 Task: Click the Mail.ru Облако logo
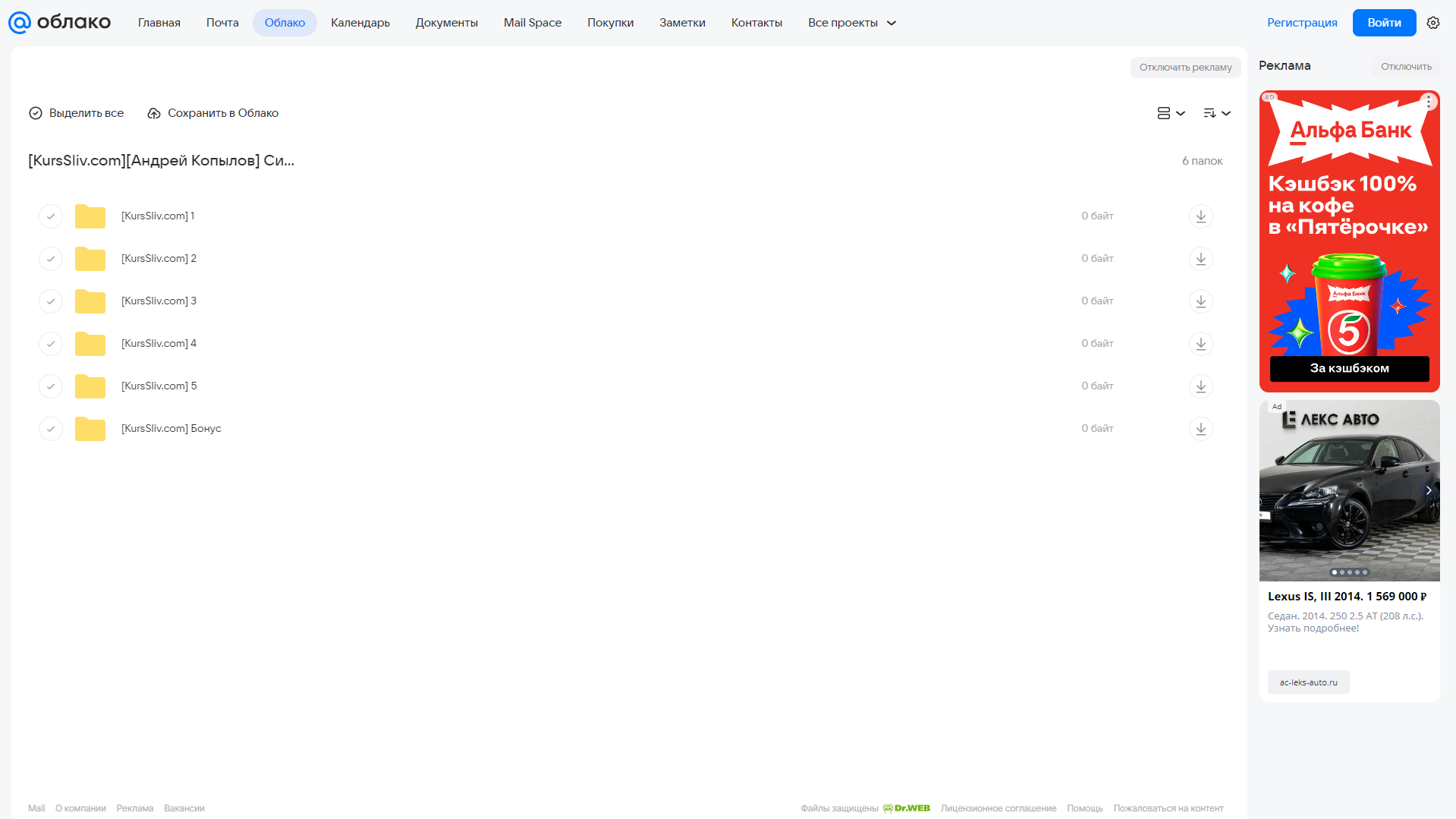(60, 23)
